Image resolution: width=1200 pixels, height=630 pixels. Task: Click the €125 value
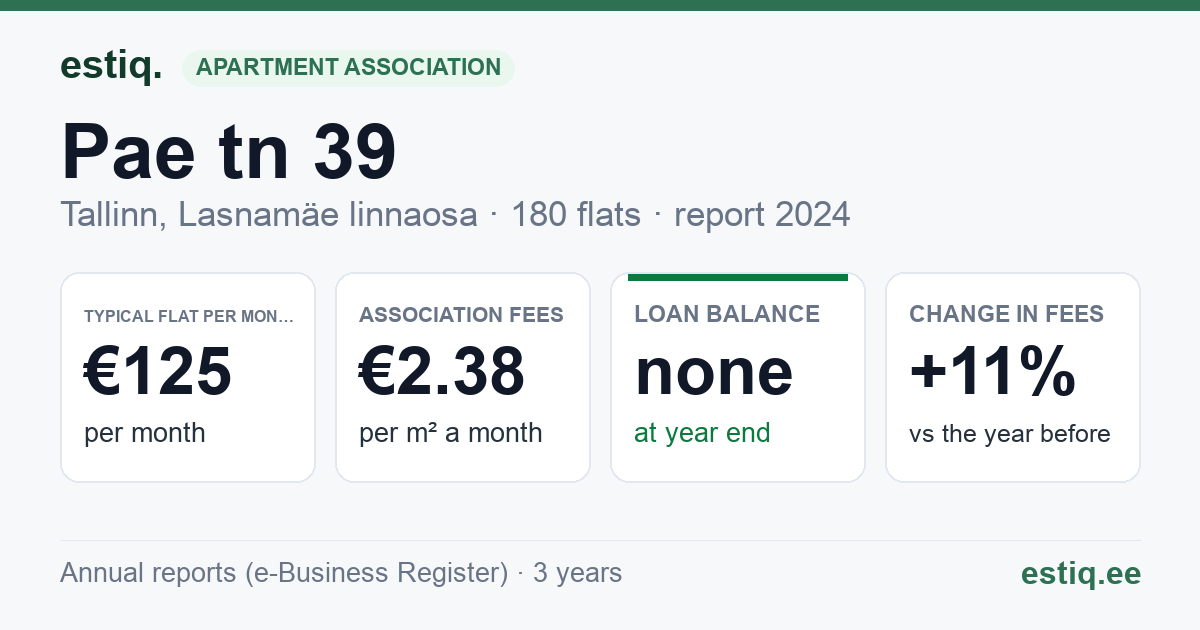pos(158,371)
